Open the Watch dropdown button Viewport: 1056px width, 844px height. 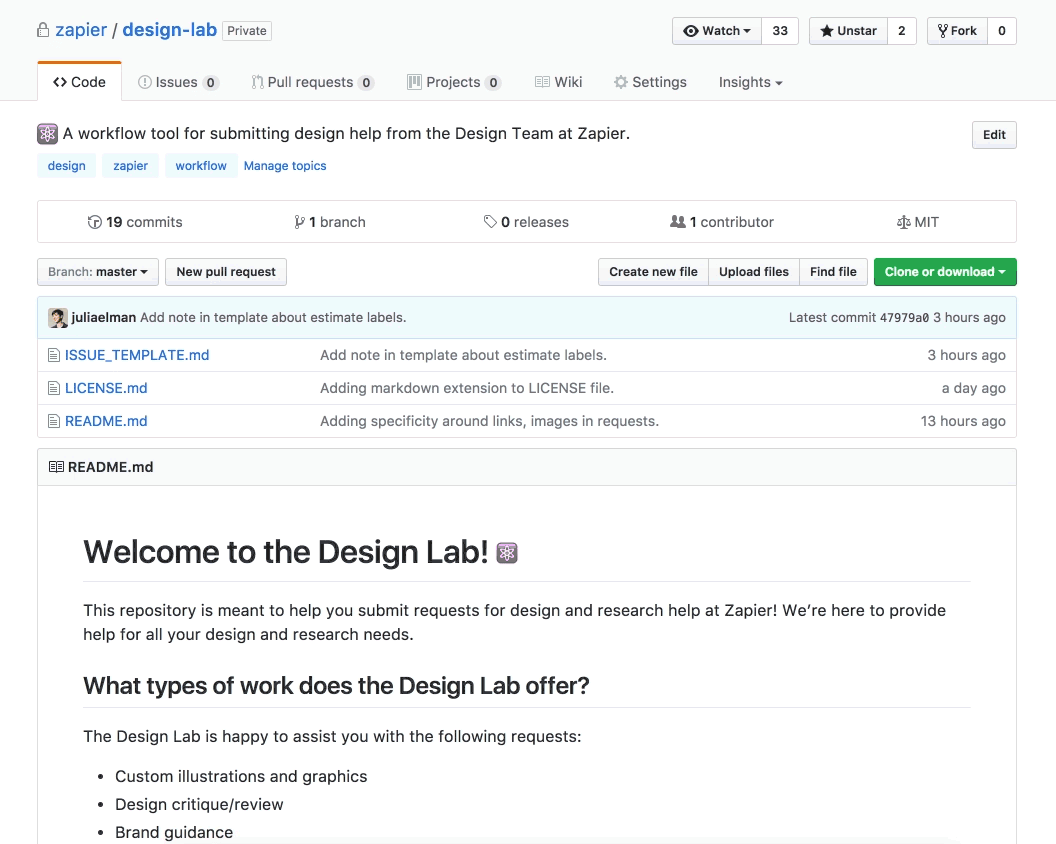point(717,31)
